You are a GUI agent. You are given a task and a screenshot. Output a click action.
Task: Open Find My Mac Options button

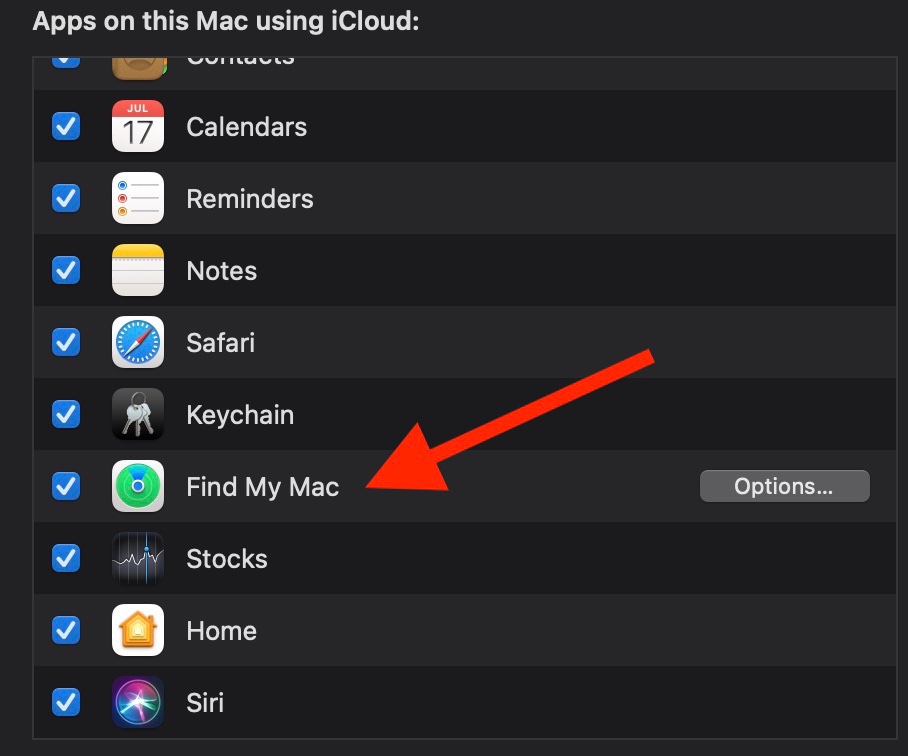click(785, 486)
